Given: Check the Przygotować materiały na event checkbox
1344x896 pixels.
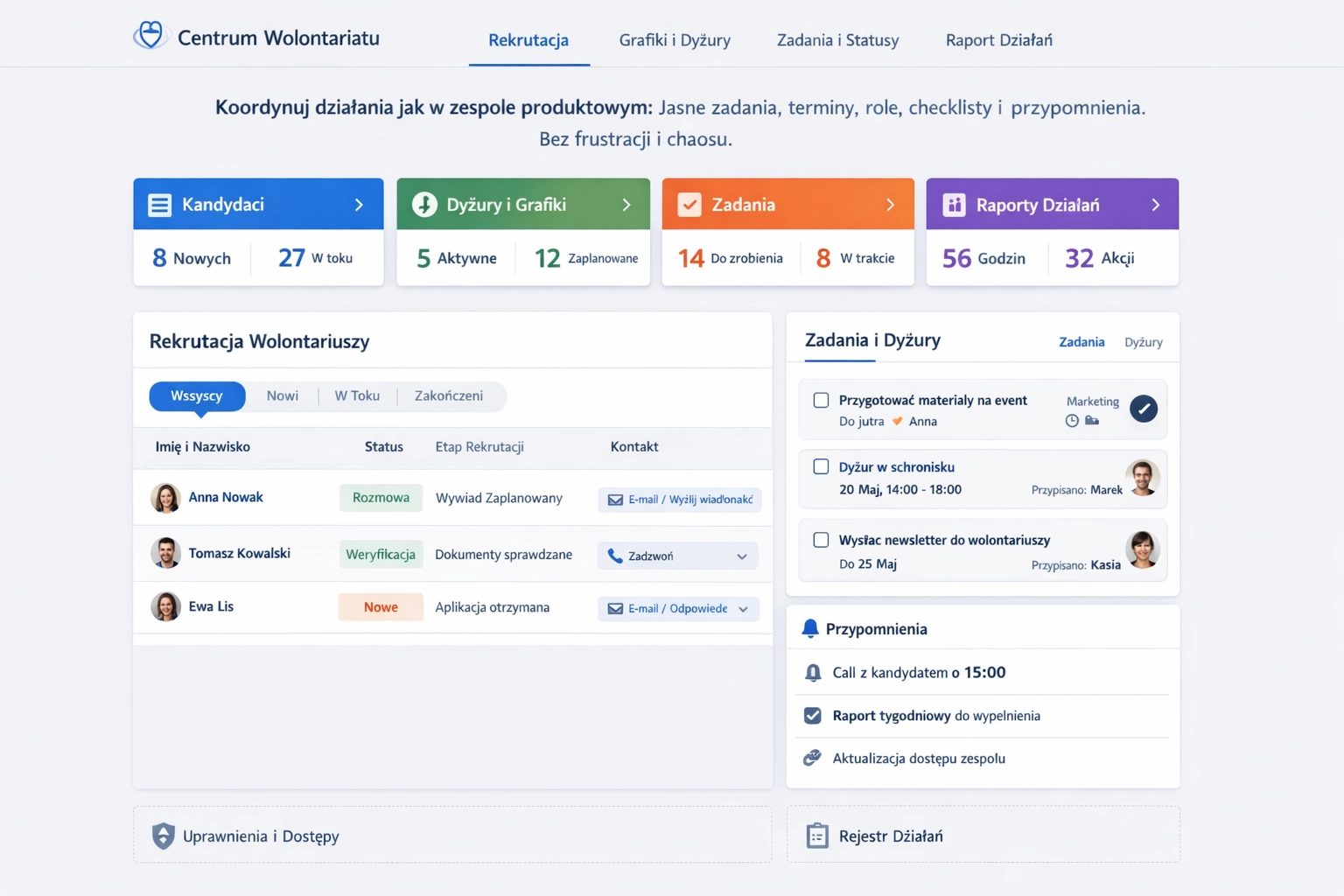Looking at the screenshot, I should point(821,400).
